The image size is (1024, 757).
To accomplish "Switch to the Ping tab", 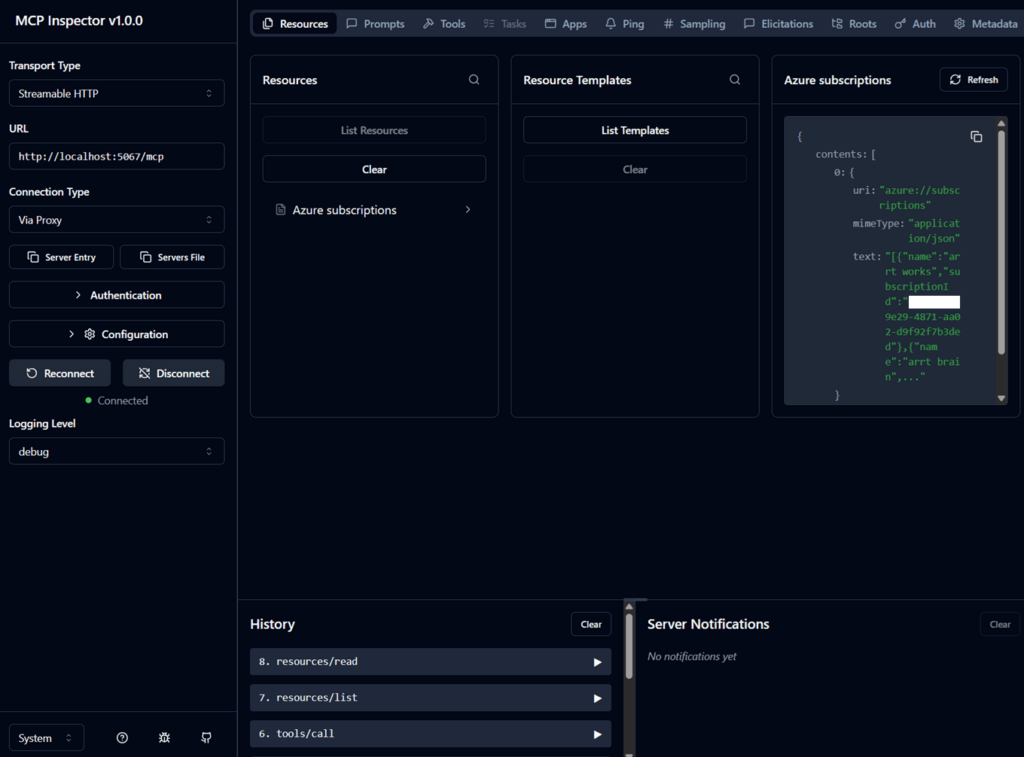I will [x=625, y=24].
